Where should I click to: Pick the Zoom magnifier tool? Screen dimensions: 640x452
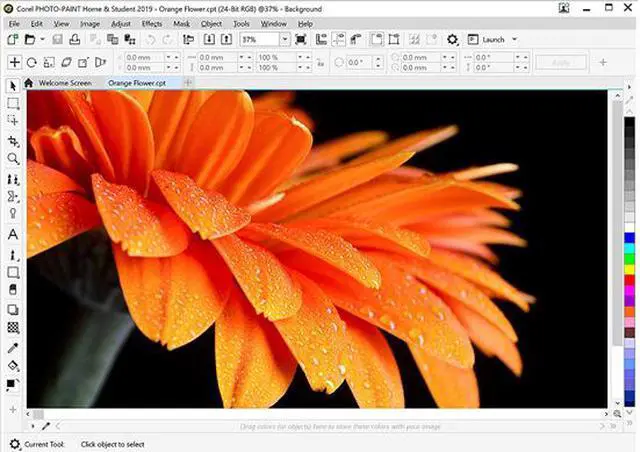pyautogui.click(x=13, y=158)
